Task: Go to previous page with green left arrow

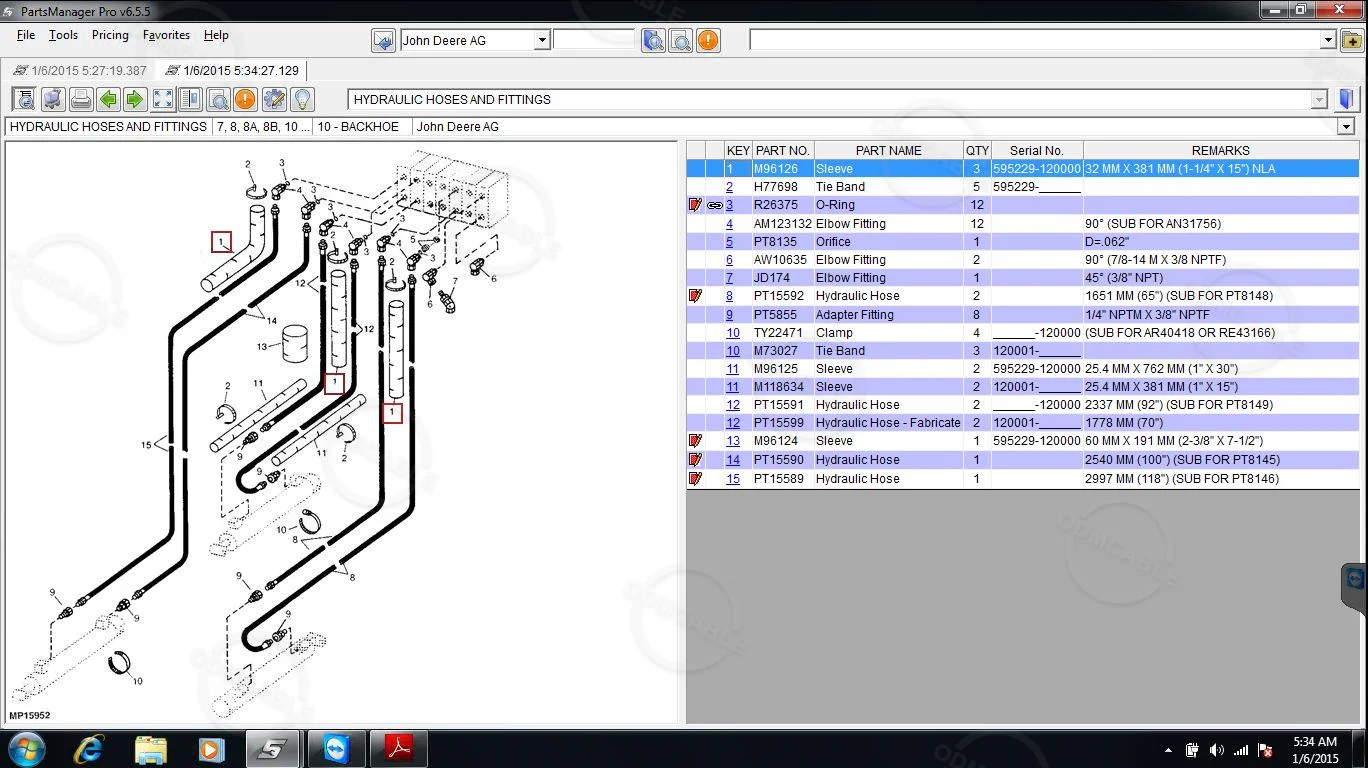Action: (108, 99)
